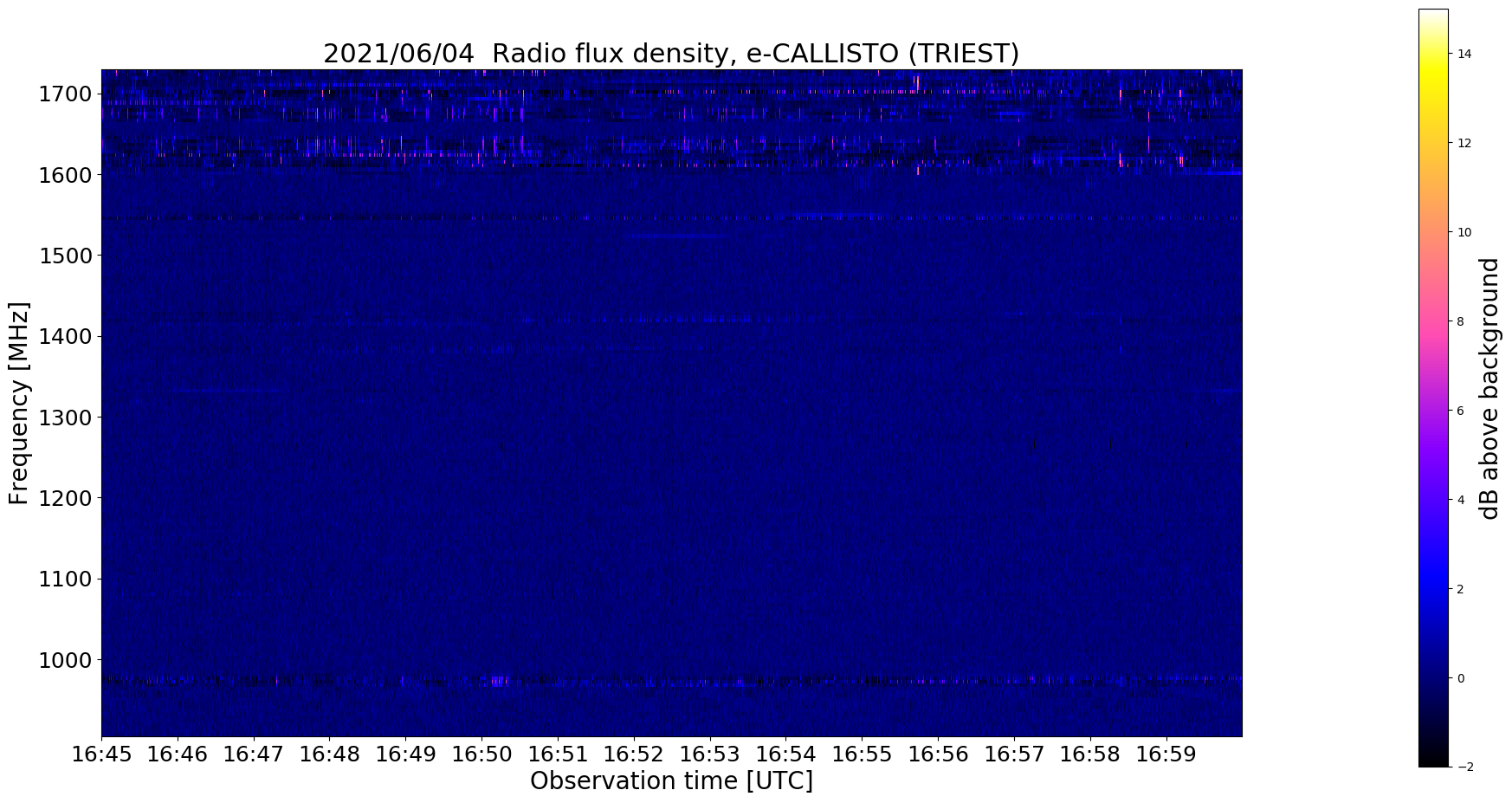
Task: Select the 1000 frequency tick label
Action: (x=65, y=660)
